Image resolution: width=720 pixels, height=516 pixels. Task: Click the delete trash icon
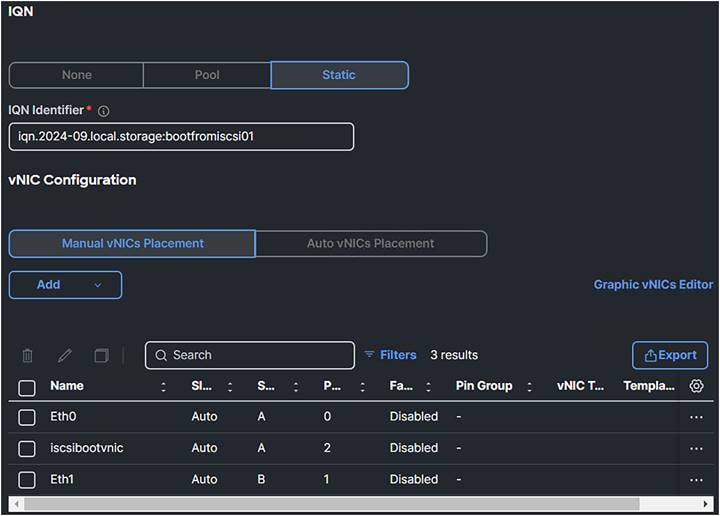click(x=28, y=355)
